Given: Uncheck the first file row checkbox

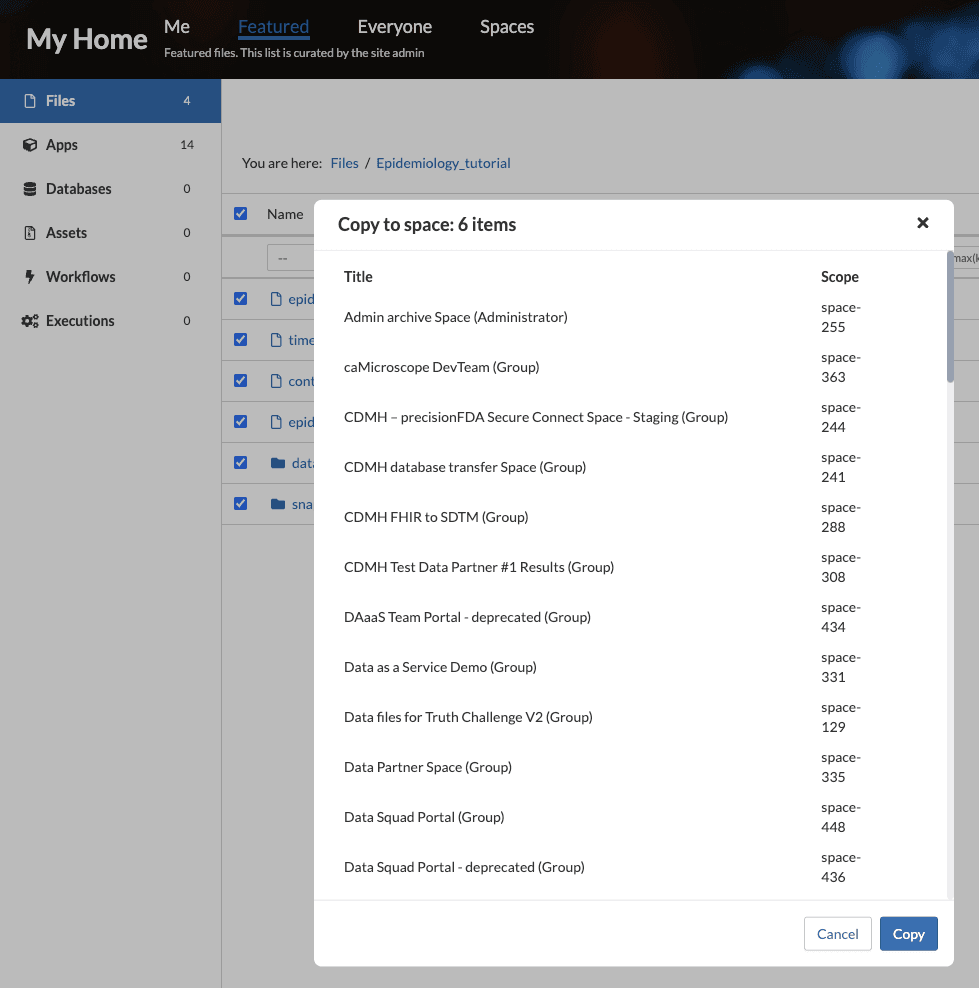Looking at the screenshot, I should (240, 298).
